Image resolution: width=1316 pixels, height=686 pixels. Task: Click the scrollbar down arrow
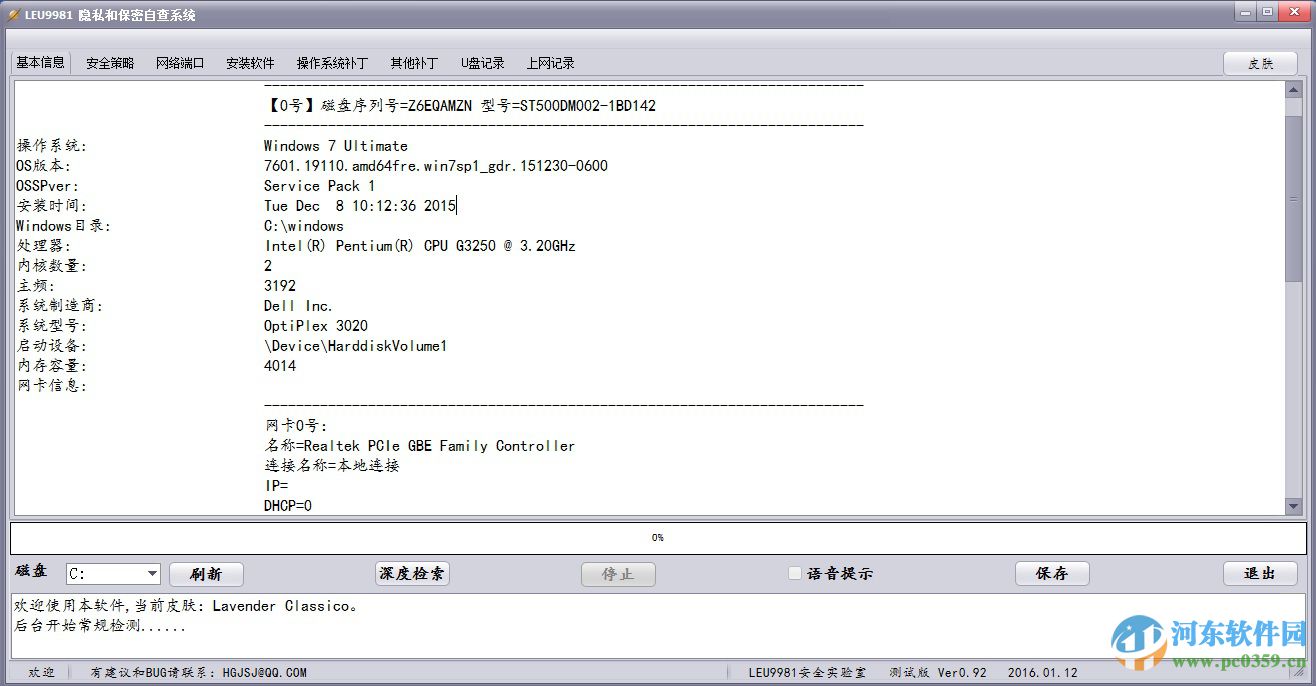coord(1291,505)
